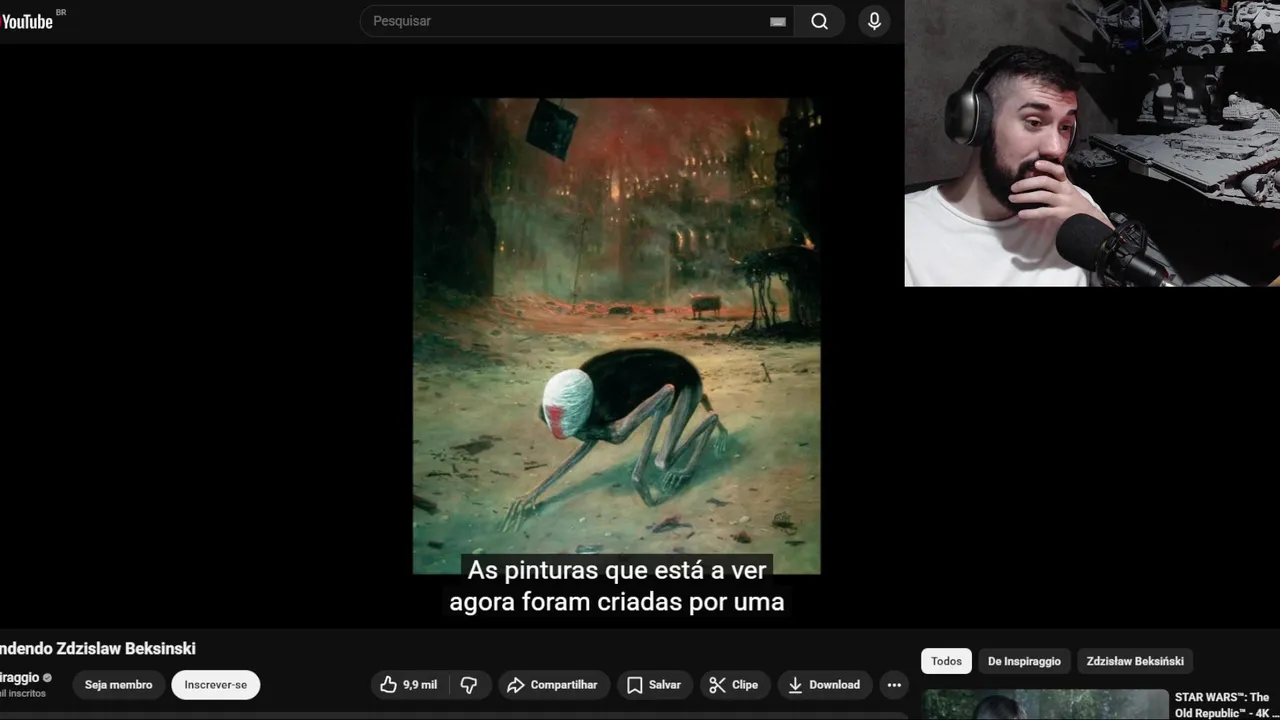Click the webcam overlay of the streamer
Screen dimensions: 1280x720
[x=1092, y=143]
